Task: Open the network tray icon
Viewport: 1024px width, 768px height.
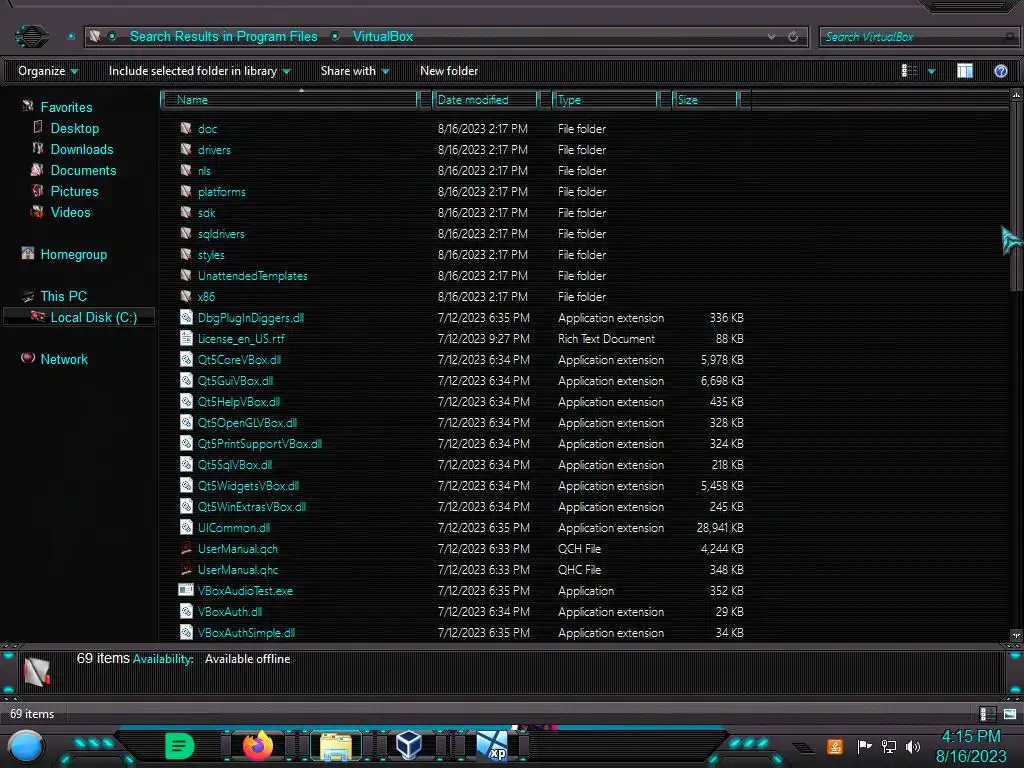Action: coord(889,746)
